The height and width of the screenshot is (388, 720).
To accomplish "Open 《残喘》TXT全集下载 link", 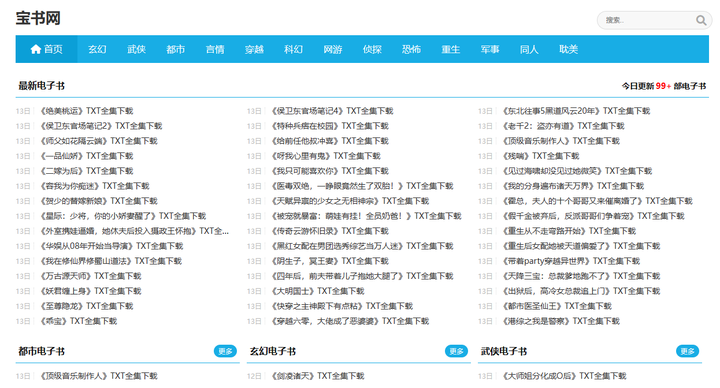I will pyautogui.click(x=541, y=156).
